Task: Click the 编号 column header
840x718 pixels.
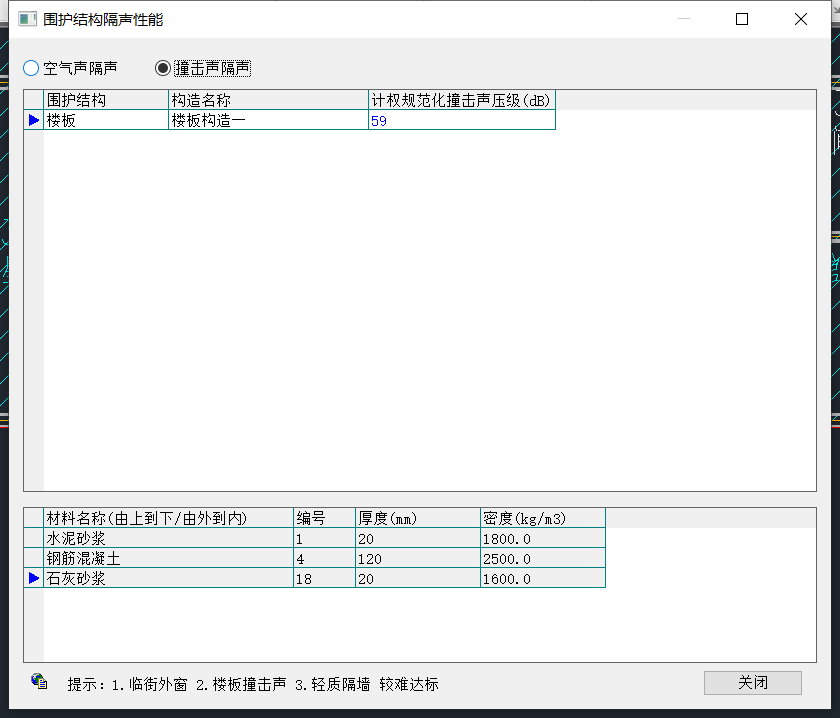Action: [324, 518]
